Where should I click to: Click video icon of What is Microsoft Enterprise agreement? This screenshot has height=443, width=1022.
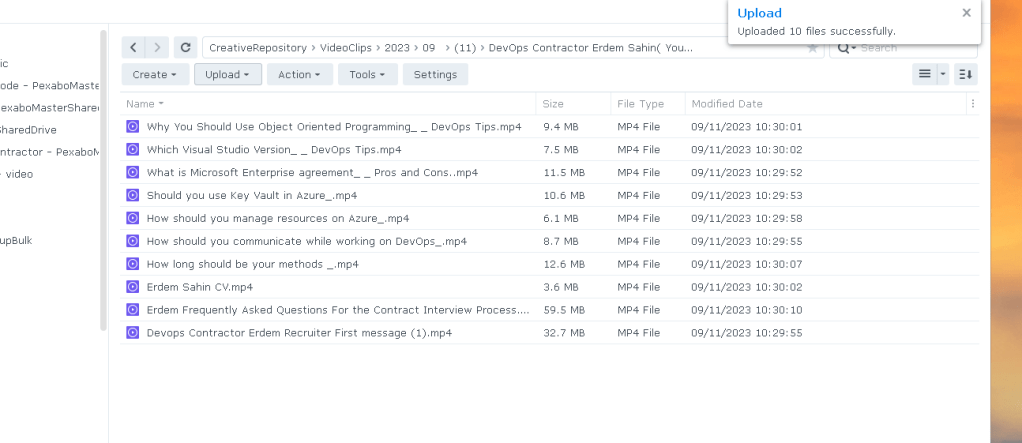click(x=132, y=172)
